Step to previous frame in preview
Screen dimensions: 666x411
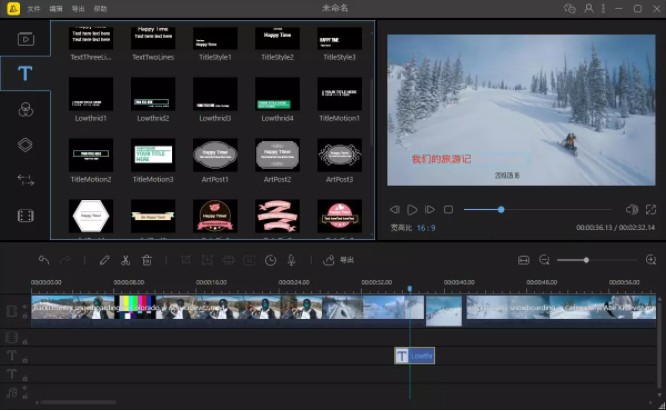395,209
